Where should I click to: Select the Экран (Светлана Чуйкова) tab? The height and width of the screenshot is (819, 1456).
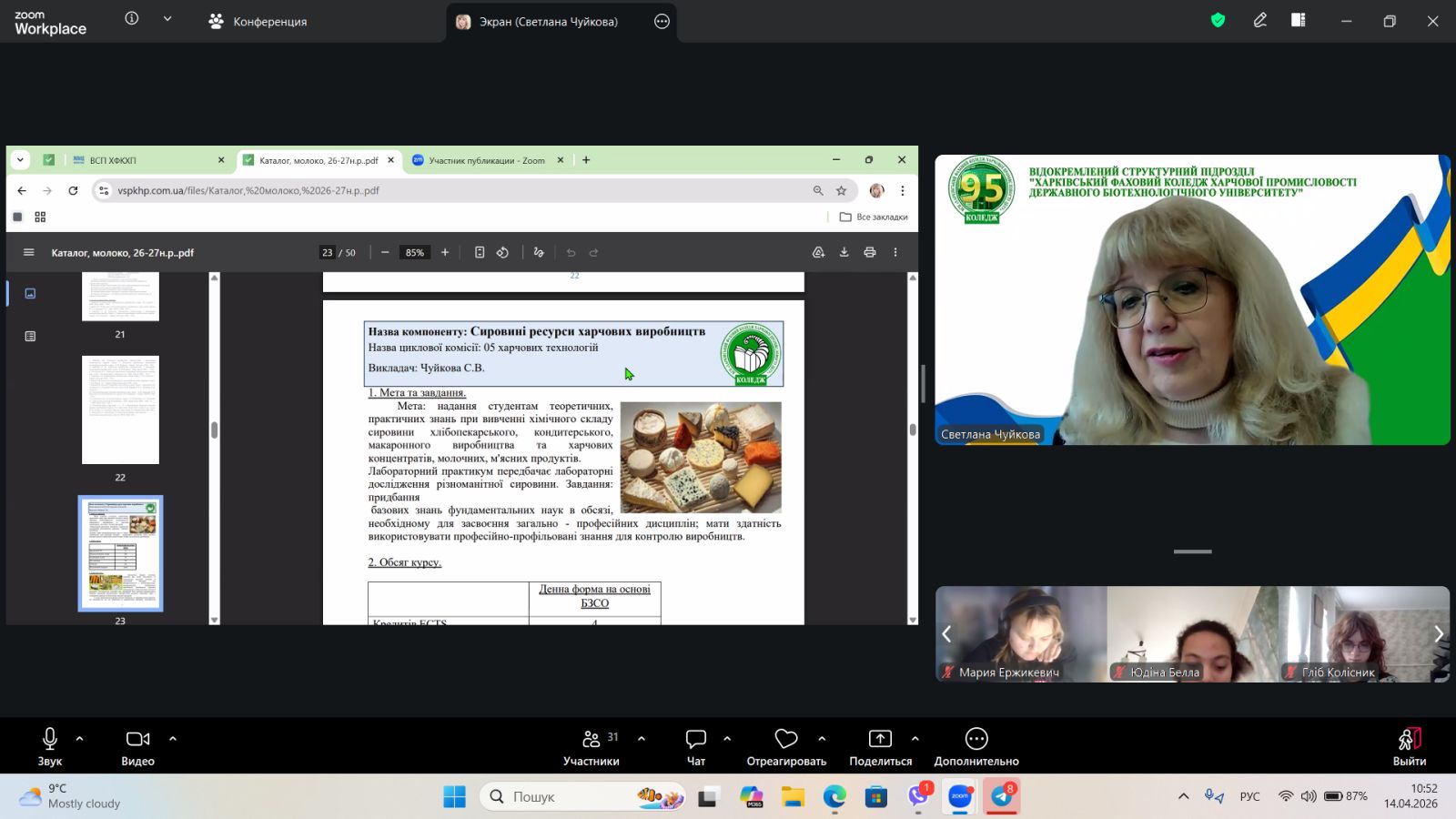[548, 21]
